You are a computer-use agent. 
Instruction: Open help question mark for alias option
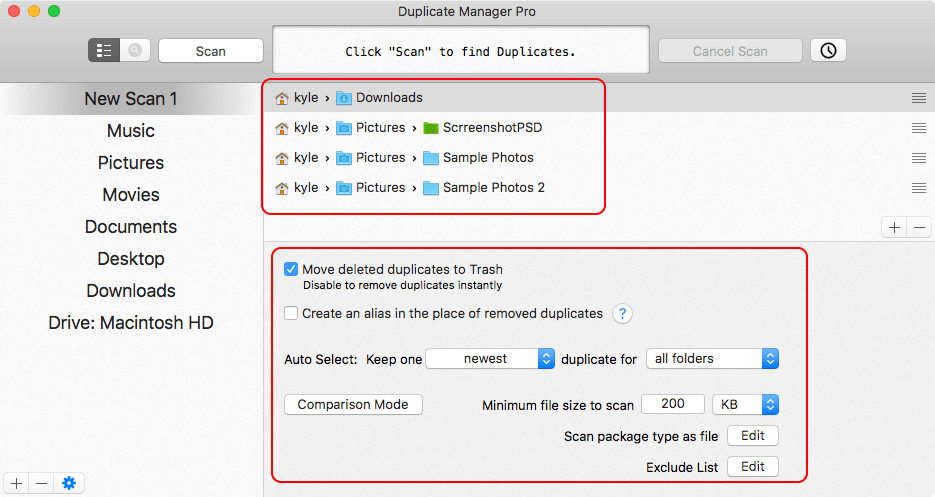point(622,313)
